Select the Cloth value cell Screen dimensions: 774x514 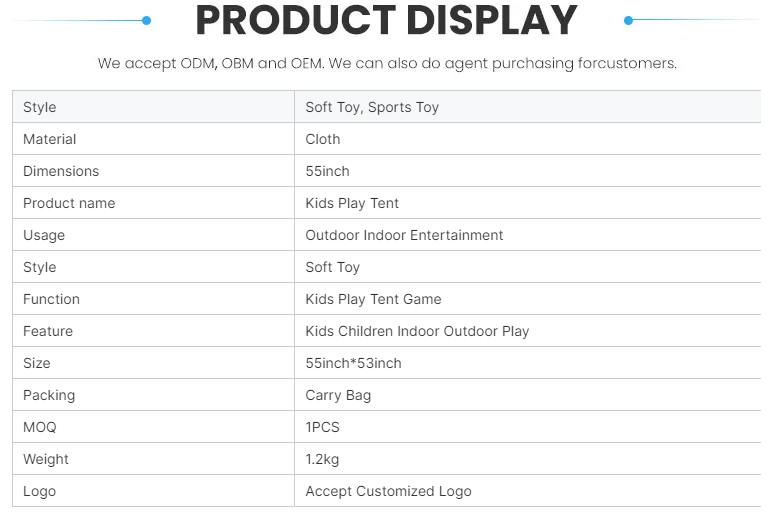[x=528, y=139]
